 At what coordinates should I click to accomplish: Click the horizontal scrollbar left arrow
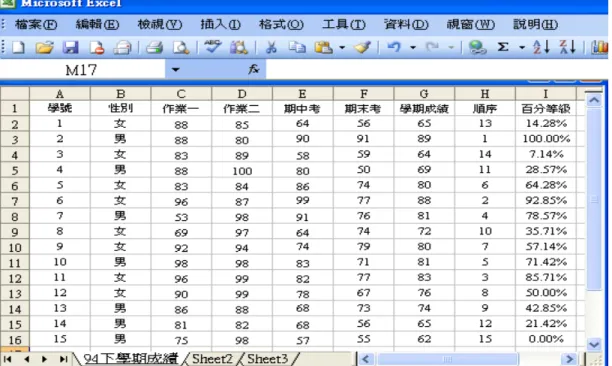pos(365,359)
